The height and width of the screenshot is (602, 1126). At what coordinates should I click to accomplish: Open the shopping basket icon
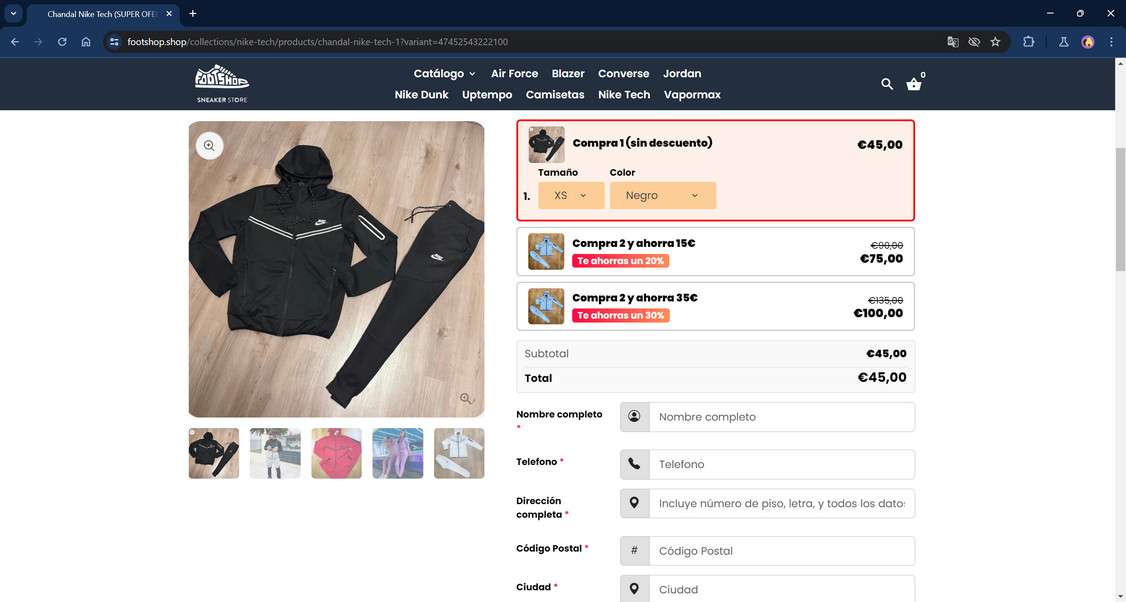(x=913, y=84)
